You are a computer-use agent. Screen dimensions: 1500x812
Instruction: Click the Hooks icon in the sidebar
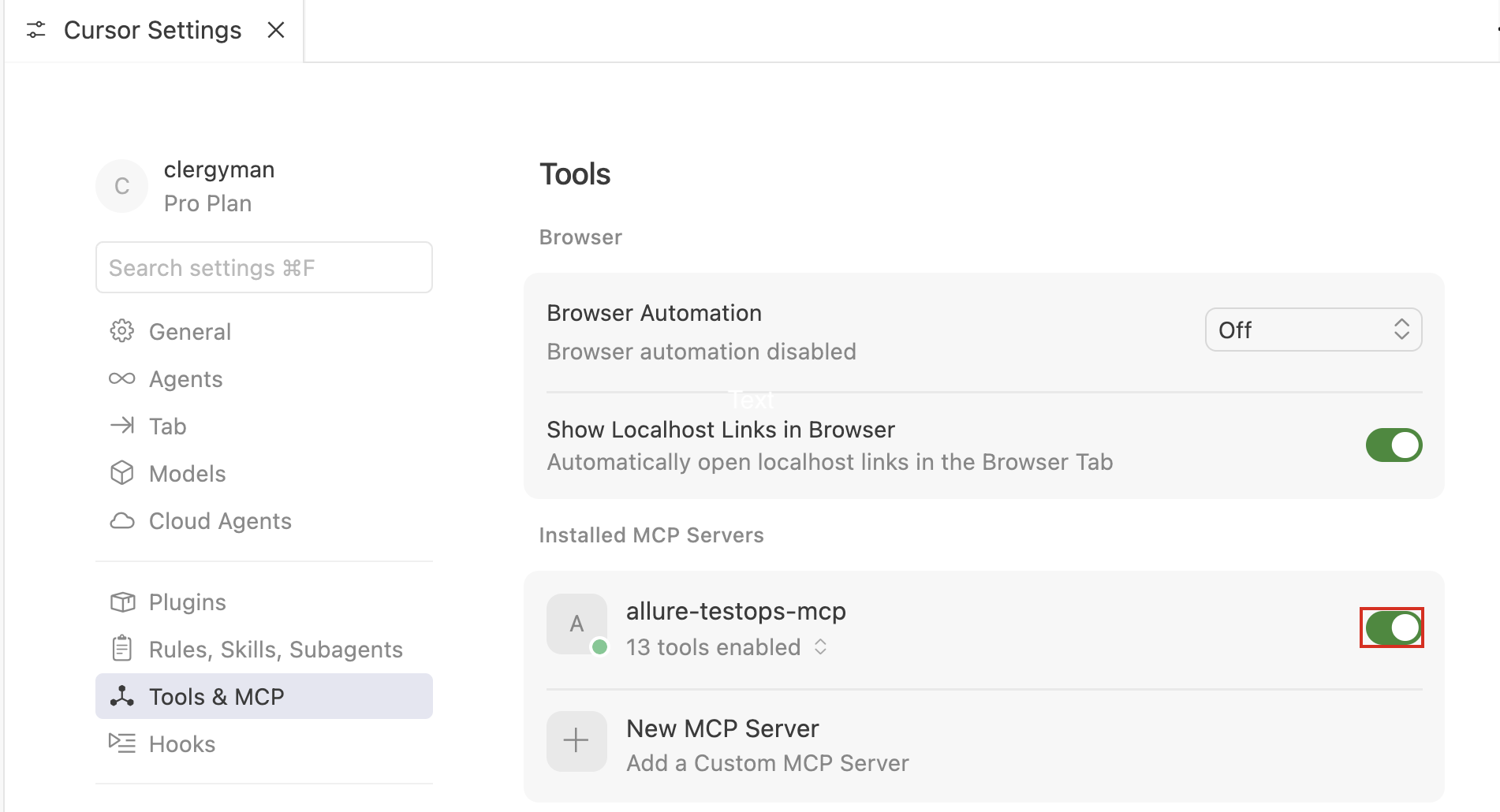click(122, 743)
